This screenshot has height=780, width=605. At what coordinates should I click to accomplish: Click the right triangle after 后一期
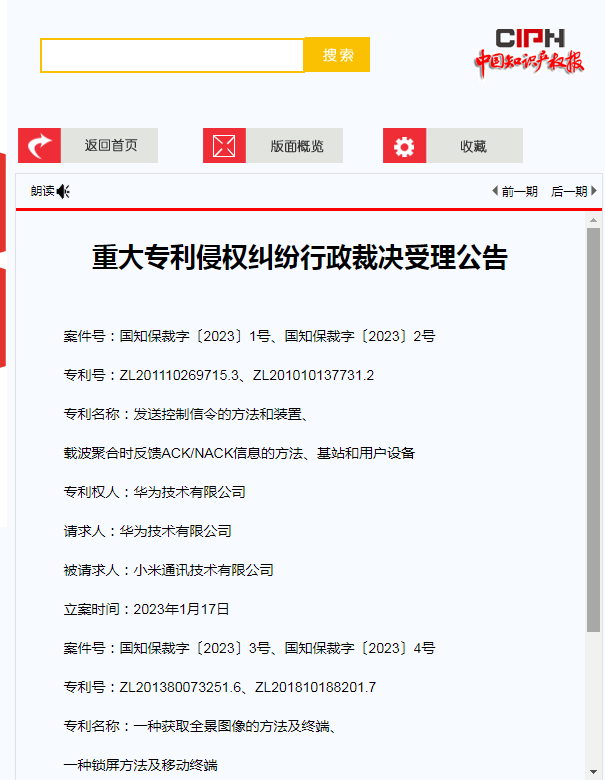pos(594,191)
